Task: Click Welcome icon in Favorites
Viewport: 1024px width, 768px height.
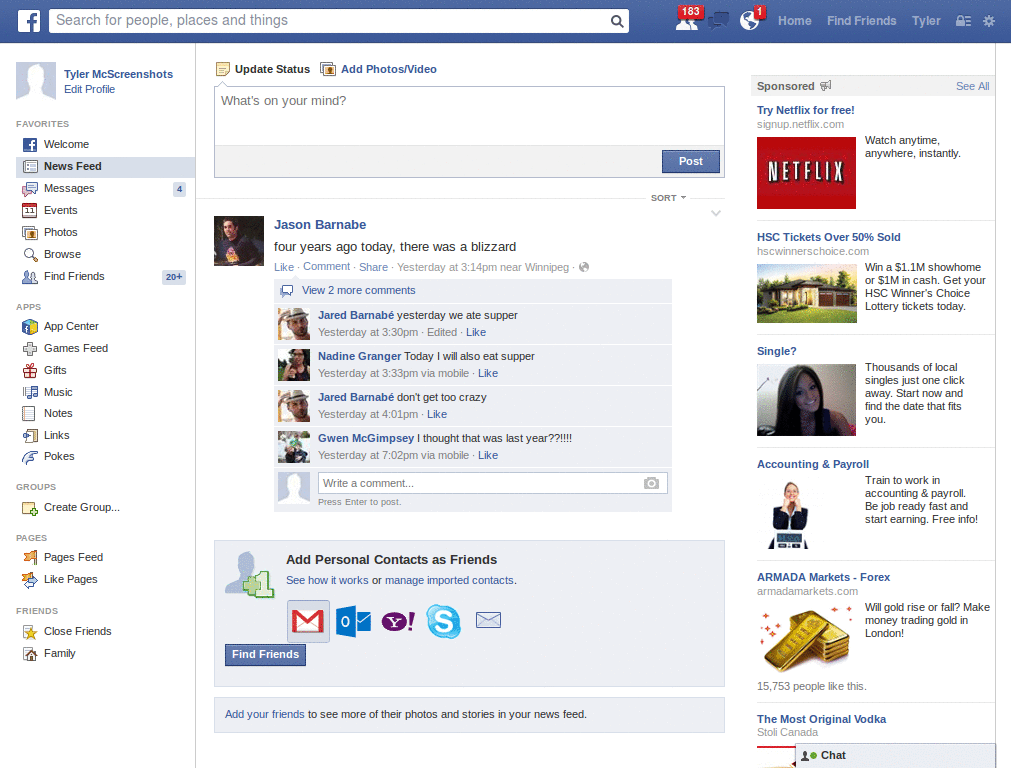Action: tap(29, 144)
